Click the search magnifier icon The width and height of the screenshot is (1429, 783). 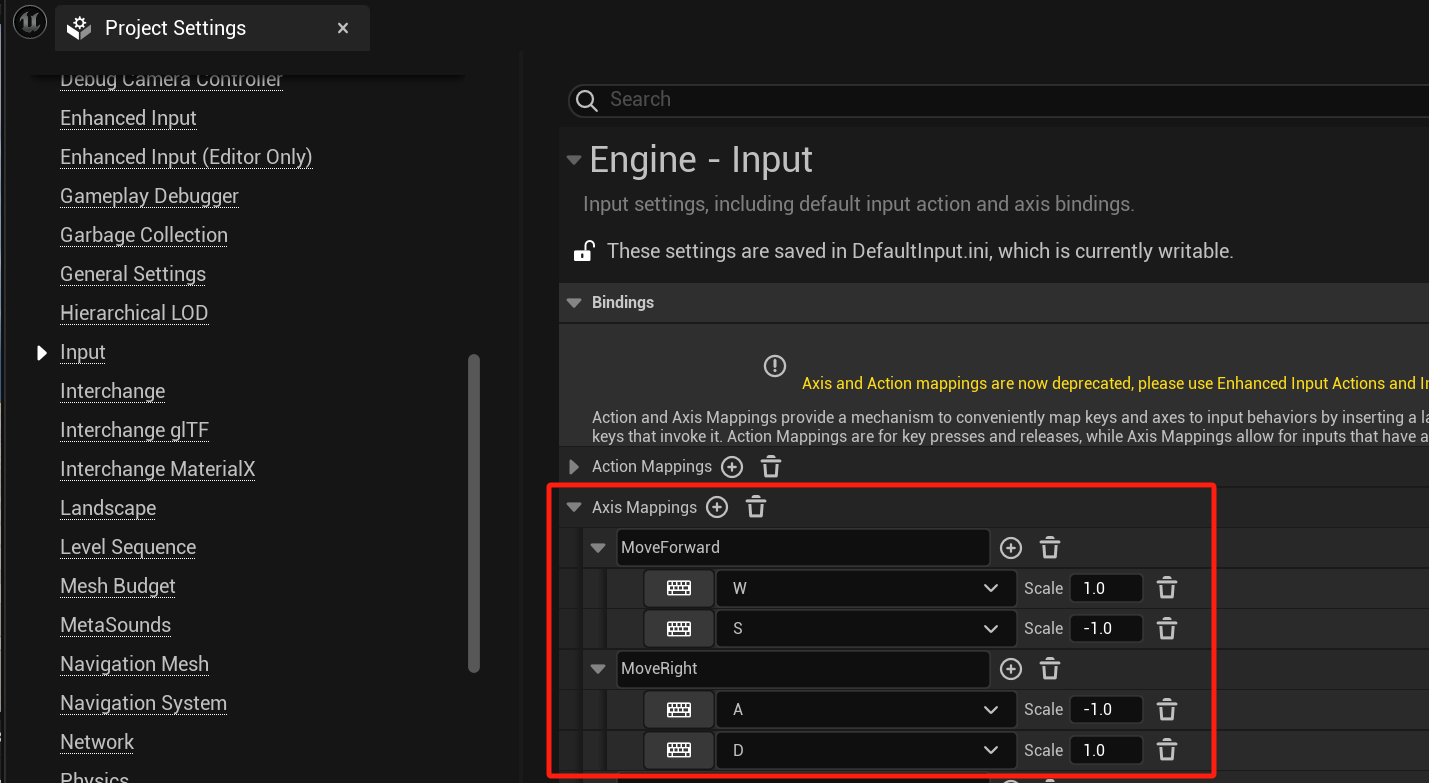[x=587, y=100]
